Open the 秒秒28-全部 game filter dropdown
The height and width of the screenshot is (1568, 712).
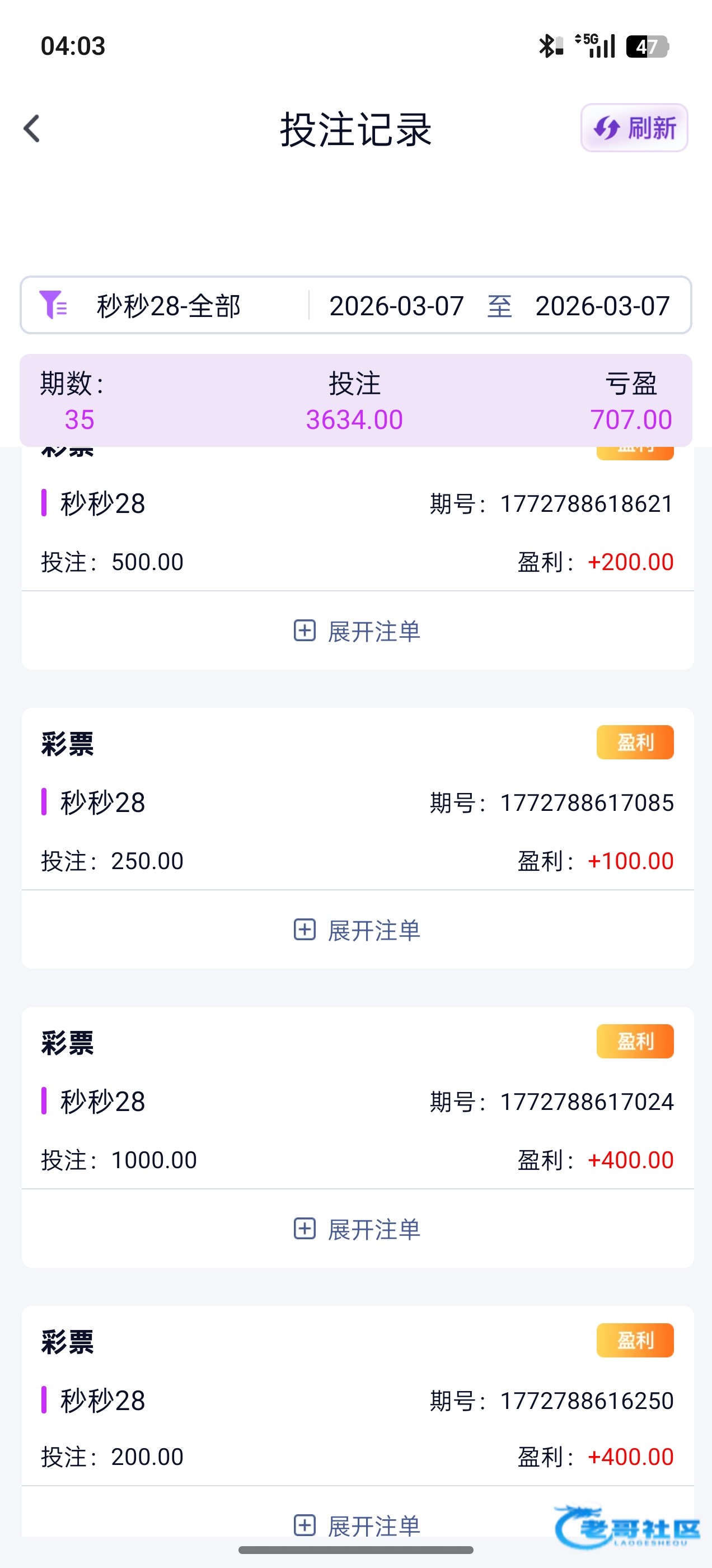coord(168,306)
